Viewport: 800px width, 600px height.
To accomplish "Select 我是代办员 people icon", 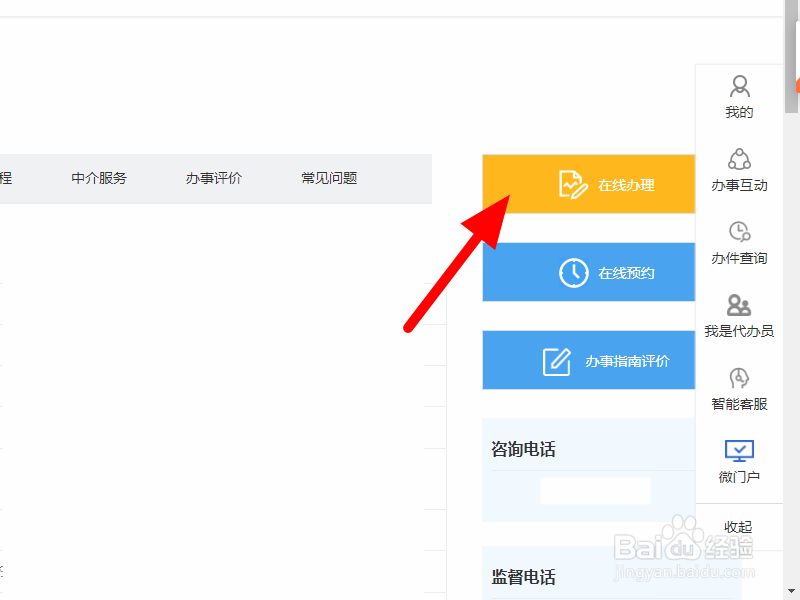I will 739,305.
